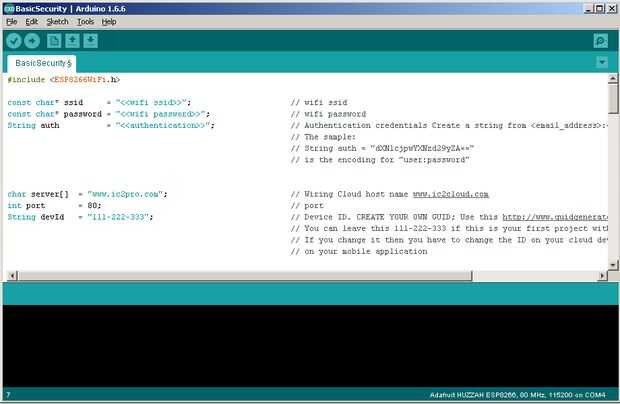Click the "<<wifi ssid>>" string value

pos(151,102)
